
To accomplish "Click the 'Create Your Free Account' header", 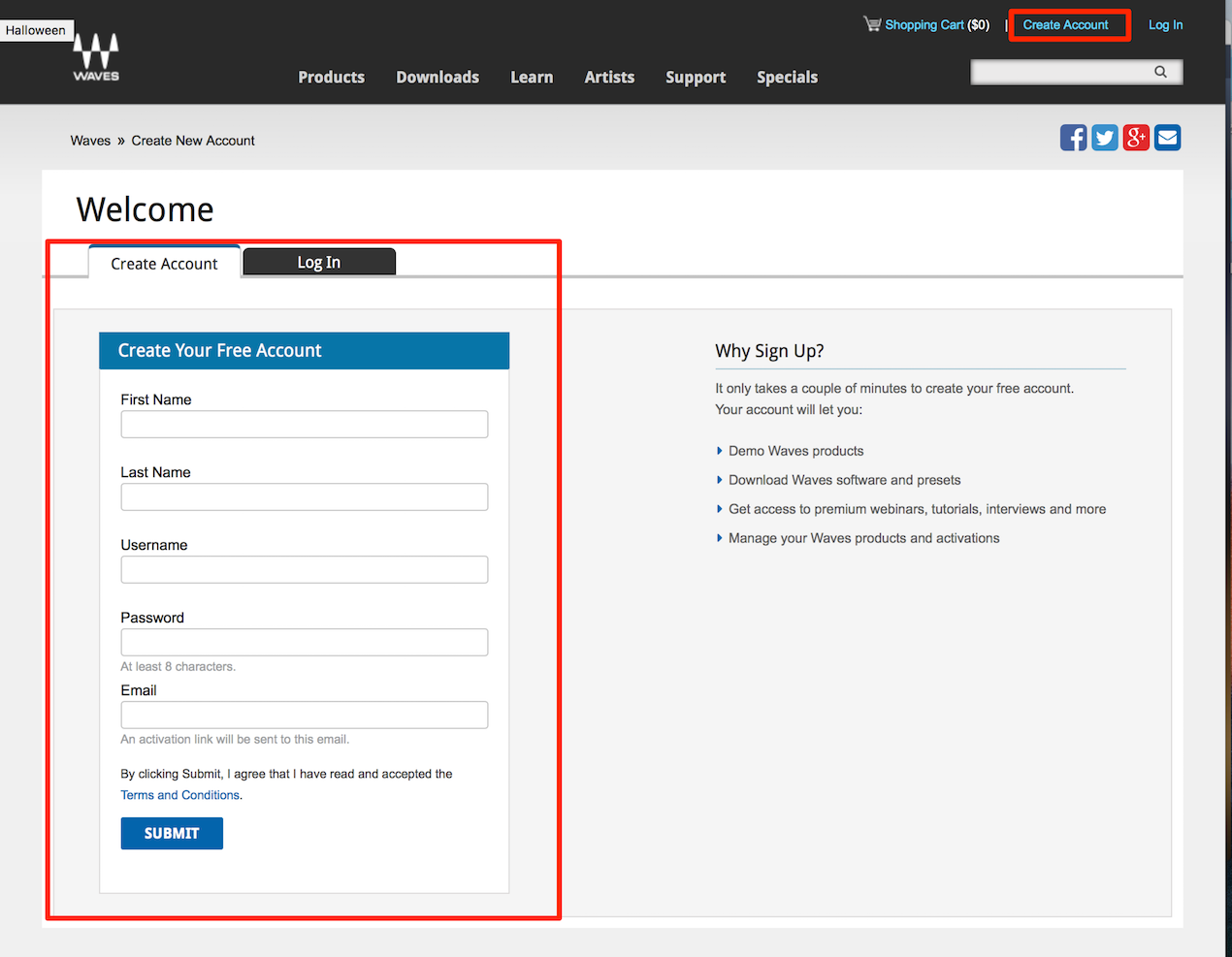I will tap(304, 351).
